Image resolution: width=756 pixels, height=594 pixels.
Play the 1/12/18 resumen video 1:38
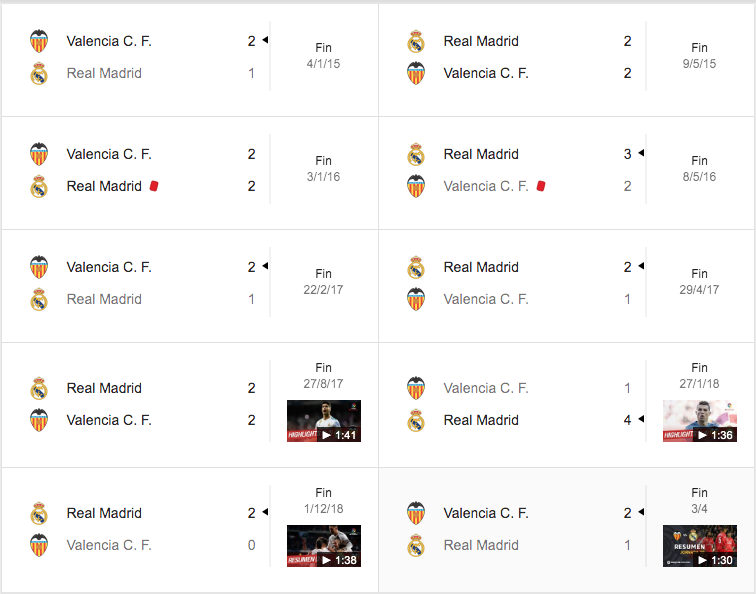click(x=324, y=546)
